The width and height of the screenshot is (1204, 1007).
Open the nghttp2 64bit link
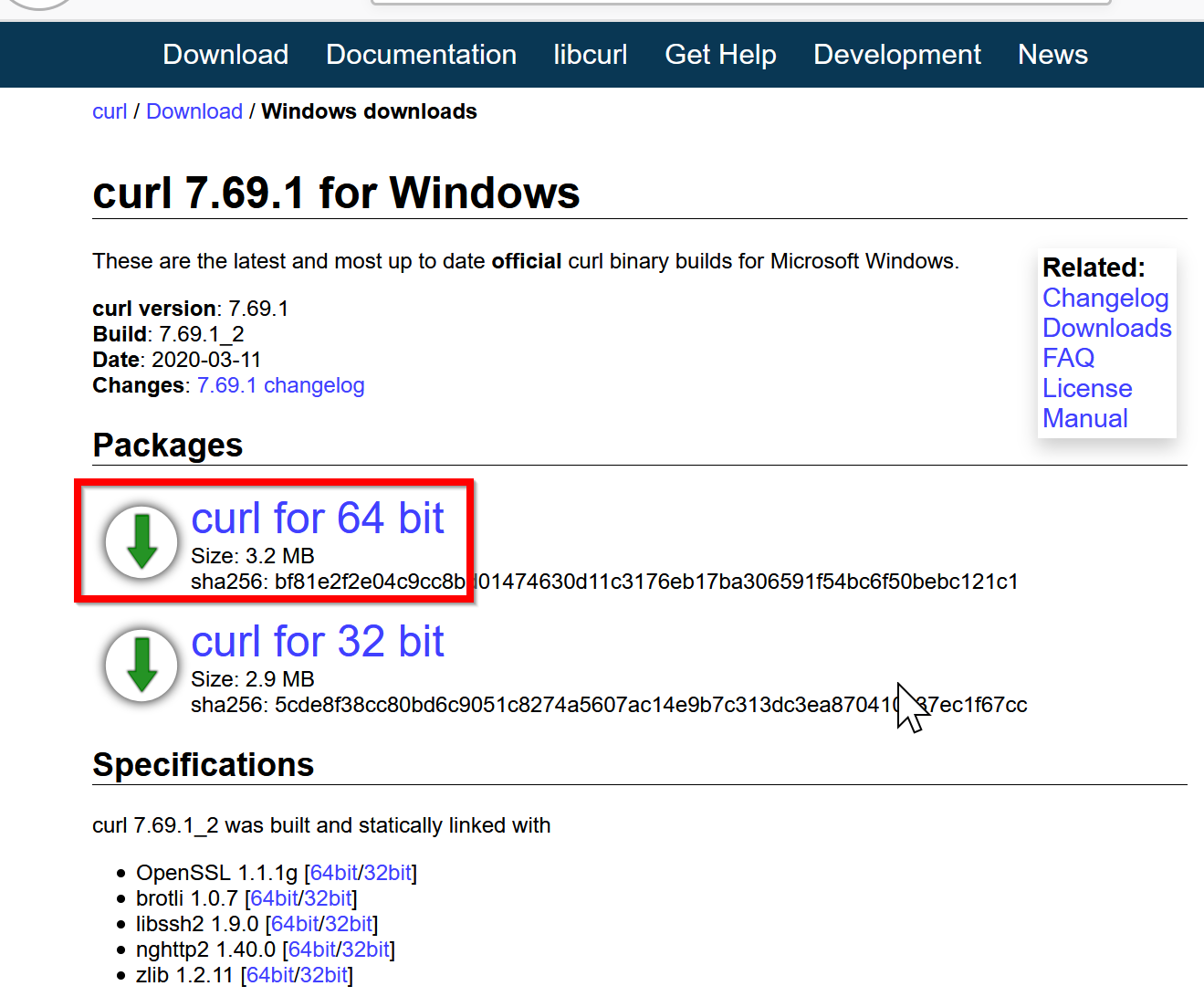[312, 949]
